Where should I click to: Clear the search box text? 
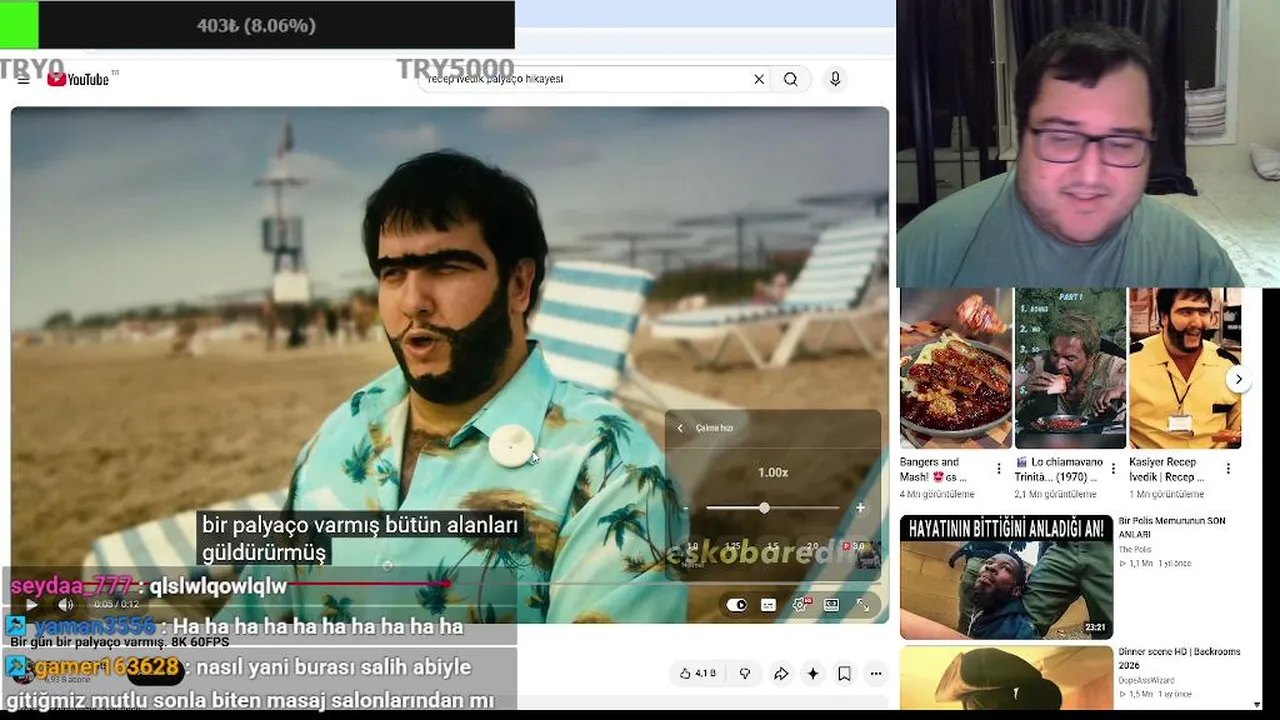[759, 79]
